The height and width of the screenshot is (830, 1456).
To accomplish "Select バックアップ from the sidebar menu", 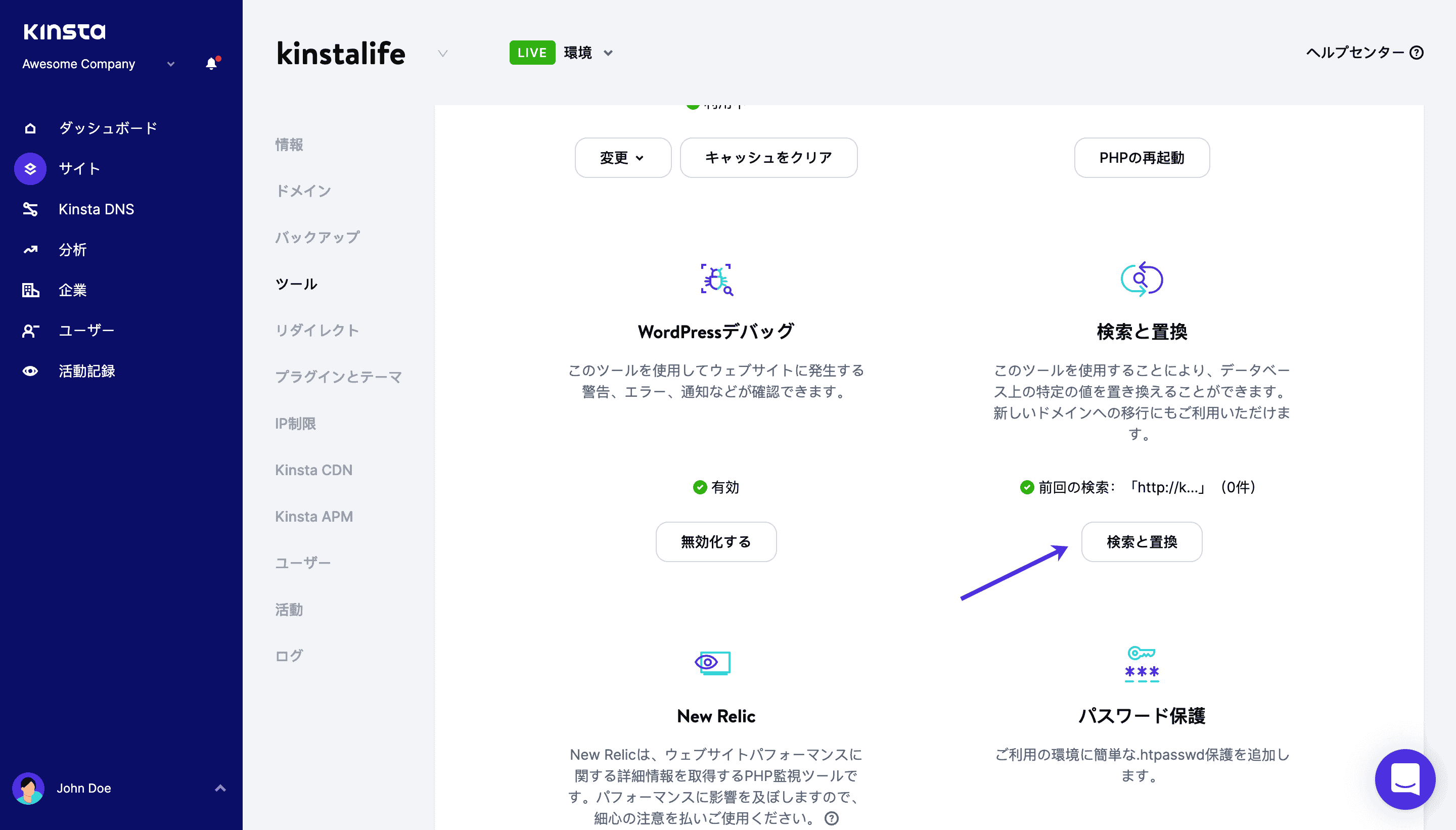I will point(318,237).
